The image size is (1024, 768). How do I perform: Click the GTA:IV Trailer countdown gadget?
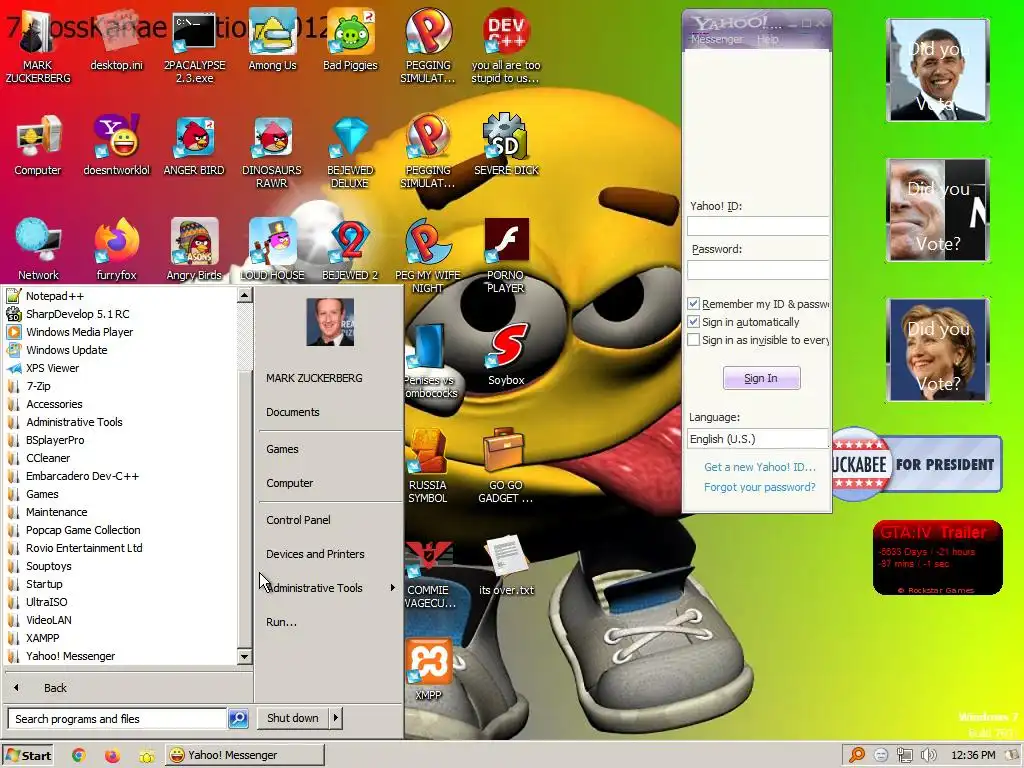point(938,557)
